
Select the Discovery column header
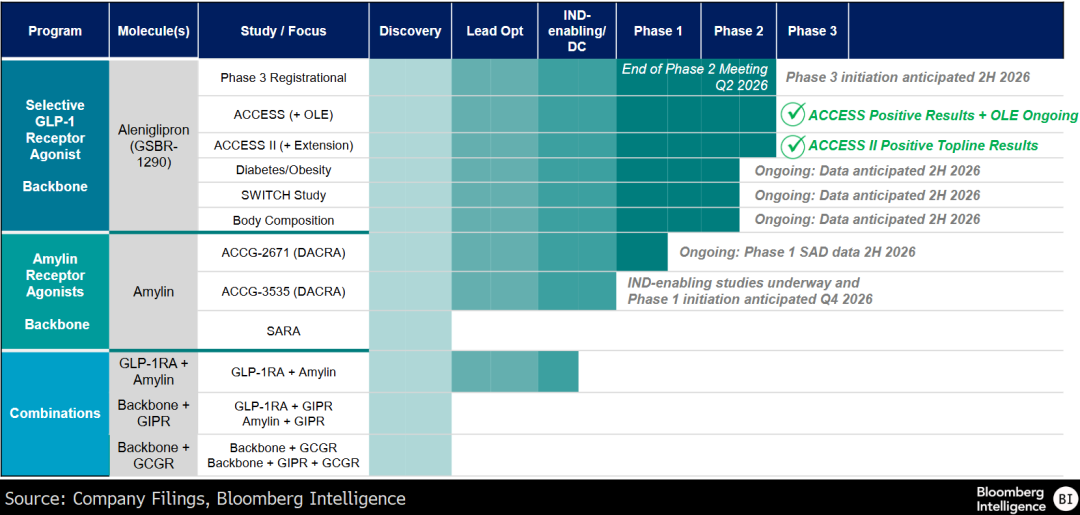coord(410,31)
